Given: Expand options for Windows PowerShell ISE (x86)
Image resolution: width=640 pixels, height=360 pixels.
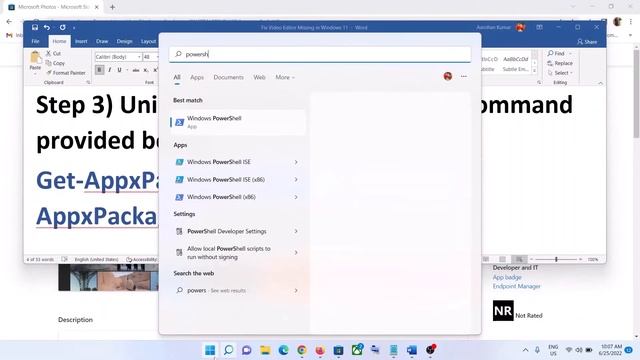Looking at the screenshot, I should 296,180.
